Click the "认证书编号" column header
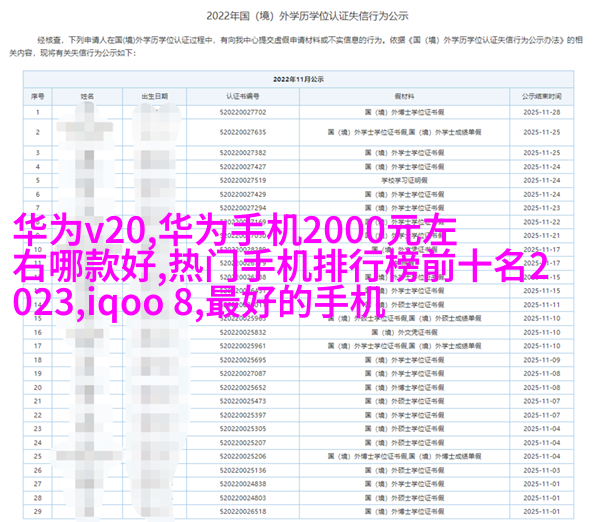This screenshot has width=600, height=522. click(x=243, y=96)
